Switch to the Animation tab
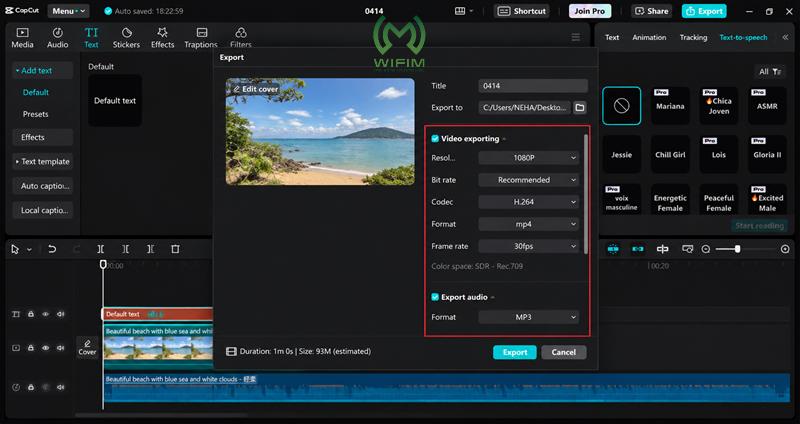This screenshot has height=424, width=800. pyautogui.click(x=649, y=37)
